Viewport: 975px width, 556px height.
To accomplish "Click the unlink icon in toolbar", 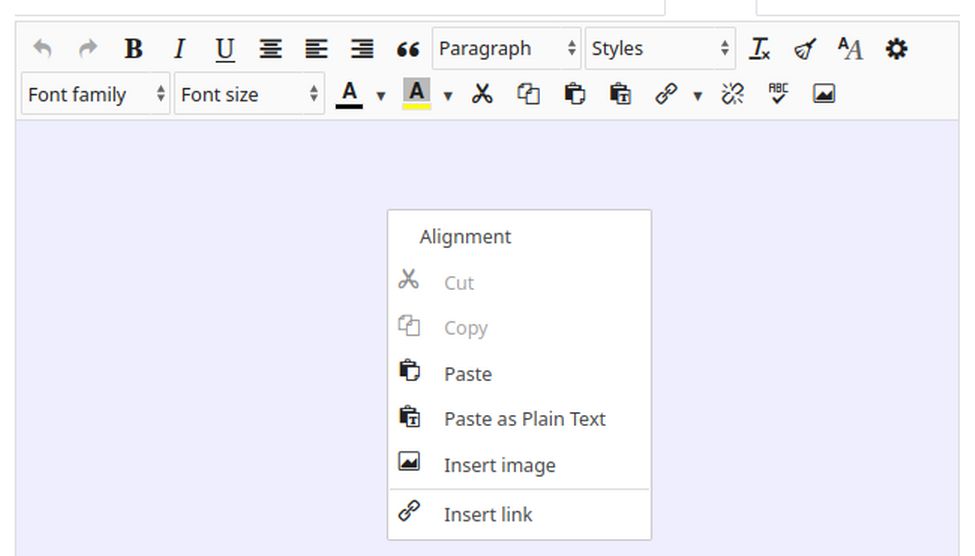I will pyautogui.click(x=733, y=95).
